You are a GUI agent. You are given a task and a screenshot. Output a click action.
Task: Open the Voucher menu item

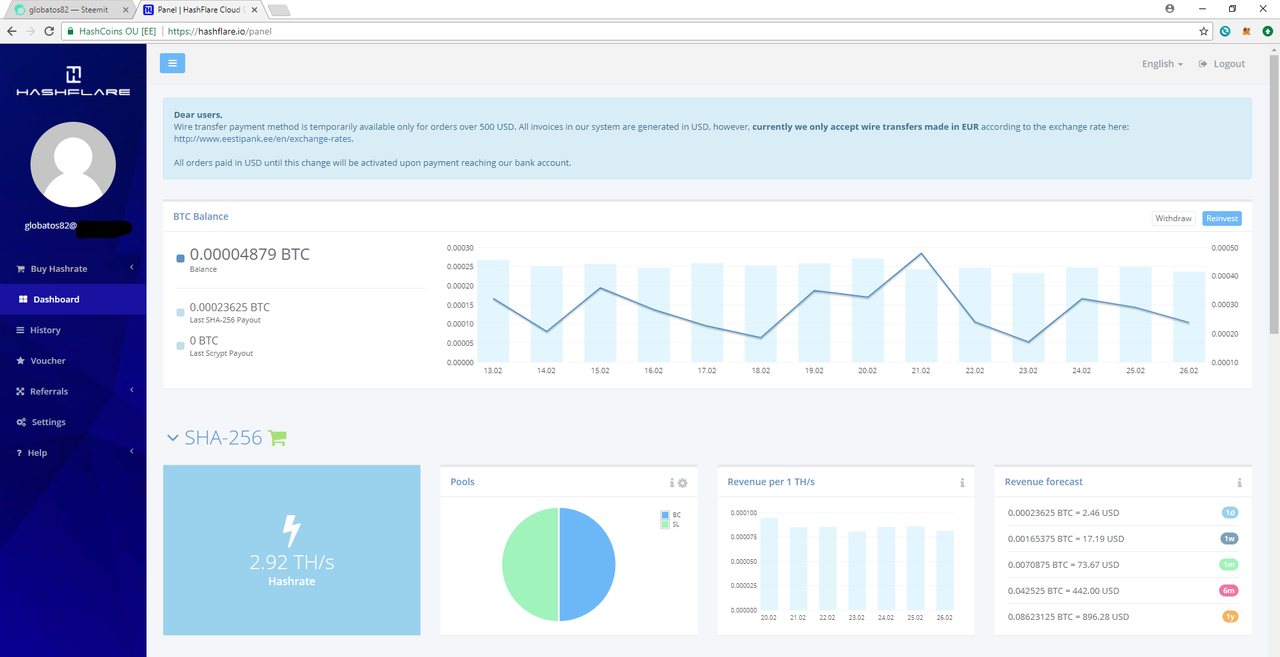[73, 361]
